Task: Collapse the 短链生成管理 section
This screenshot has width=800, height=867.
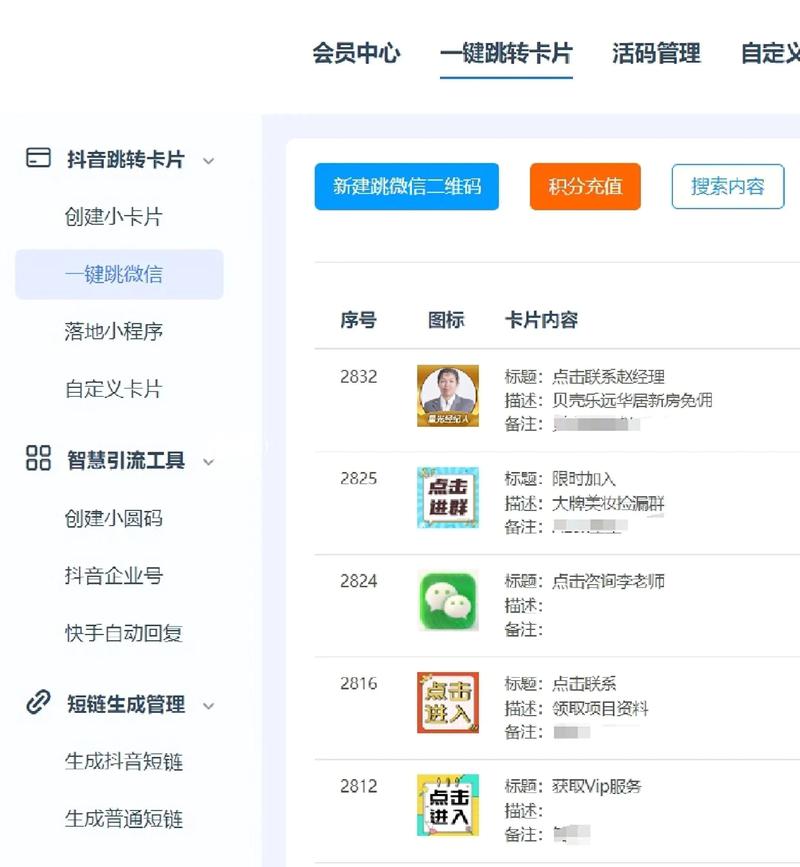Action: [x=207, y=705]
